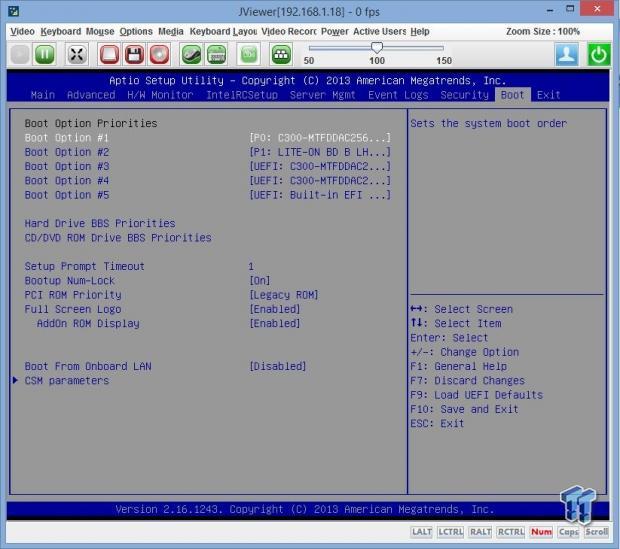Toggle the Num lock indicator
This screenshot has height=549, width=620.
[x=541, y=532]
